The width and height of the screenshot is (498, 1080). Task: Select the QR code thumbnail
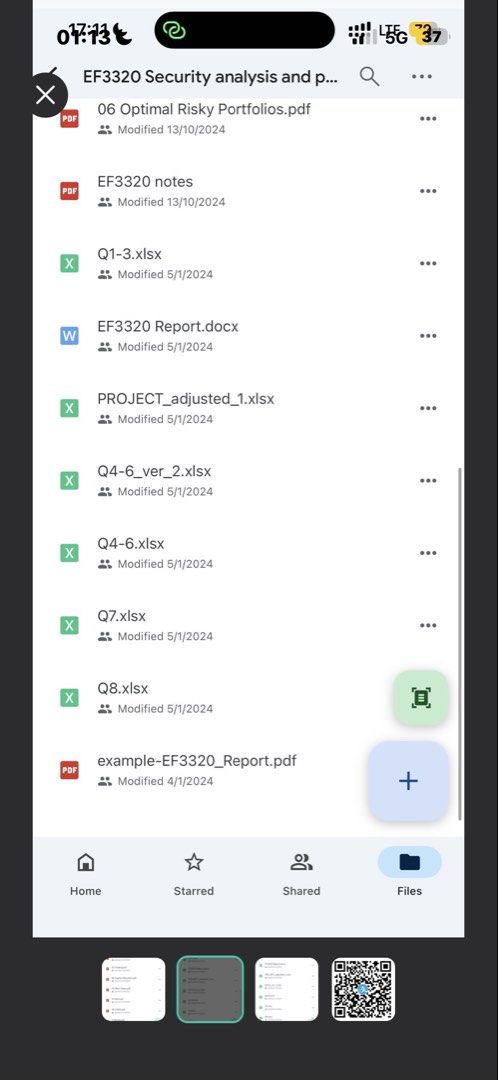click(x=363, y=990)
